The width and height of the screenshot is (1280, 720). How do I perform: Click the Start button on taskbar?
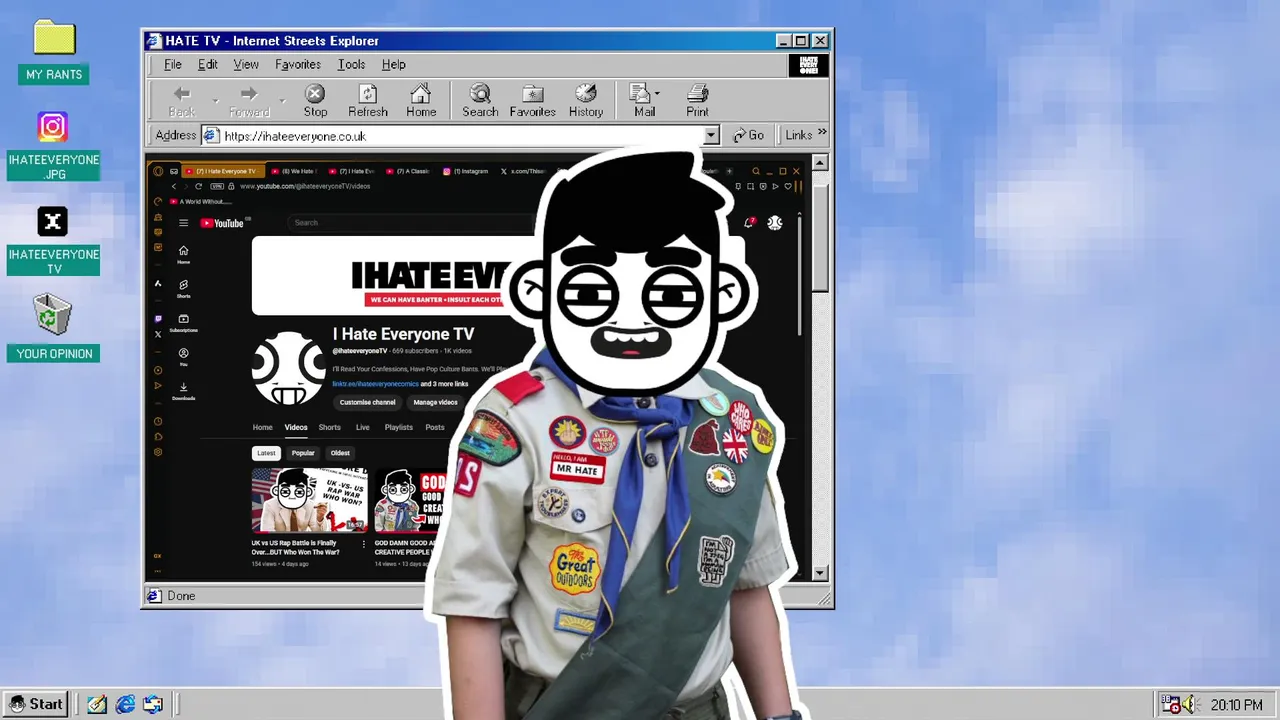(x=37, y=704)
